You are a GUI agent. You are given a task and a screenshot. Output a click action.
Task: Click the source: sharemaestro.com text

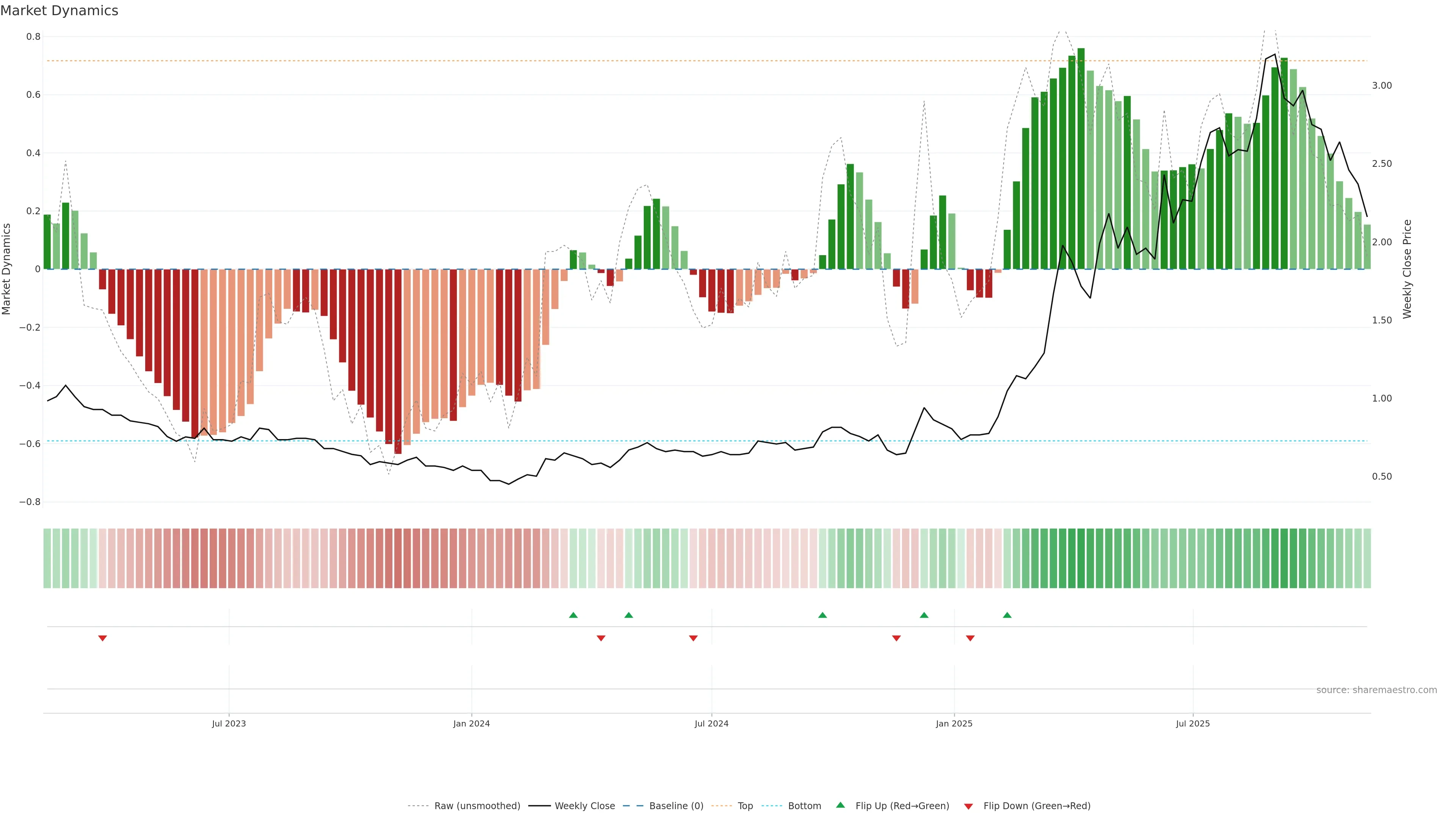click(1376, 690)
